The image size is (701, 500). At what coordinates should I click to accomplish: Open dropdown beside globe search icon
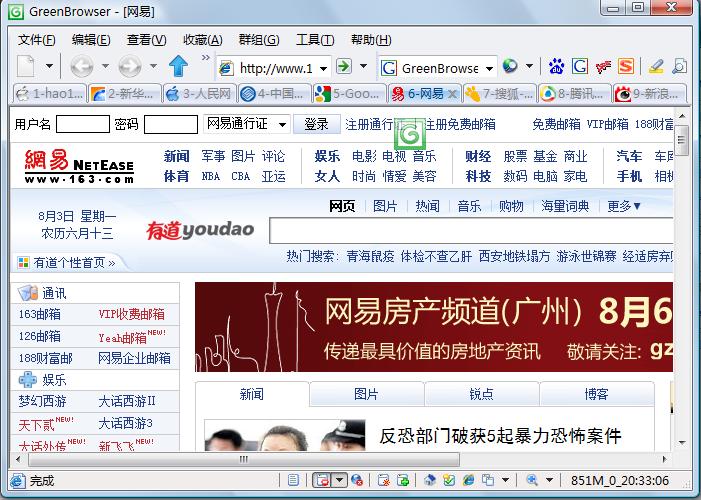(x=529, y=66)
